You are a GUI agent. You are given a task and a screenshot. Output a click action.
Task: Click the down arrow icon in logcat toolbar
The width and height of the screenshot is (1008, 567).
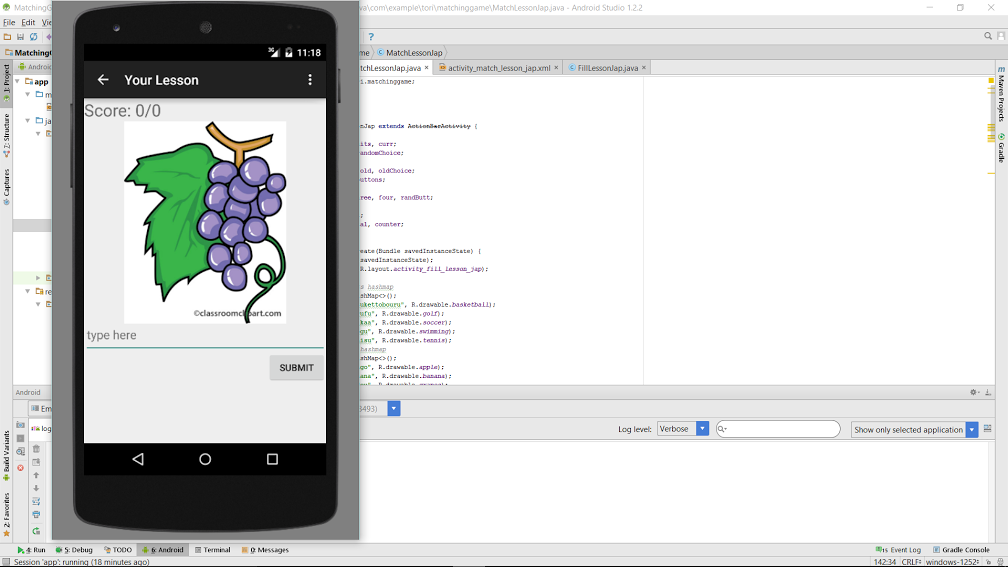coord(36,489)
